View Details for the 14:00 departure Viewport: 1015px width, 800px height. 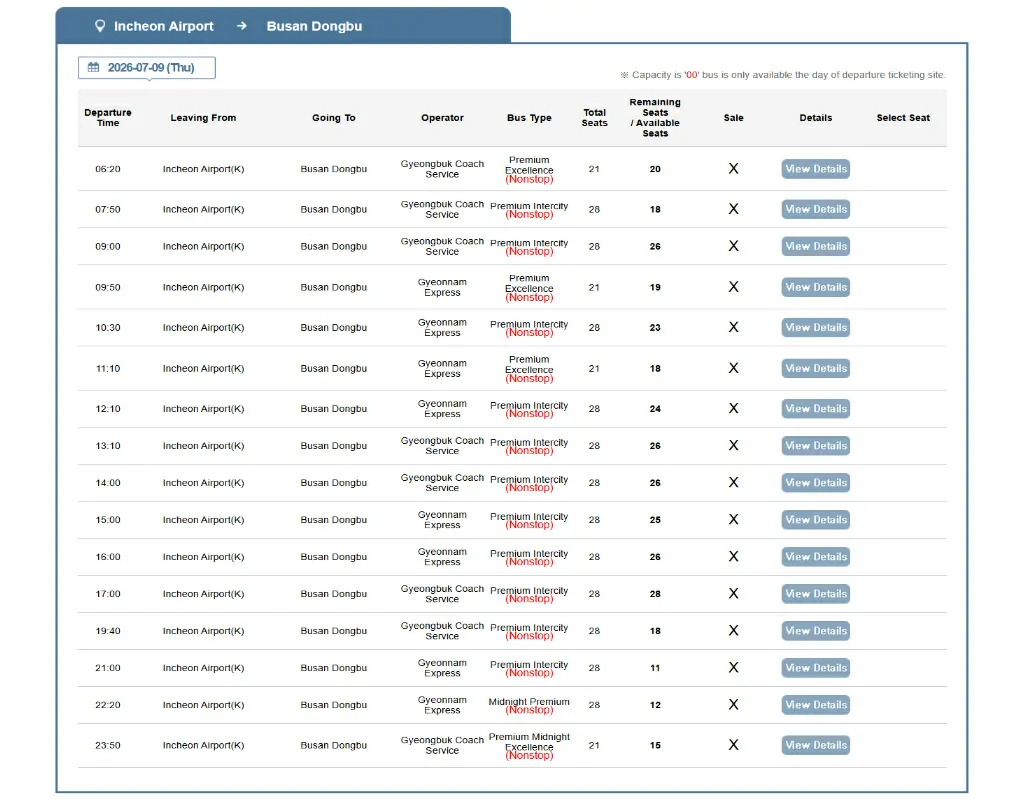(816, 483)
